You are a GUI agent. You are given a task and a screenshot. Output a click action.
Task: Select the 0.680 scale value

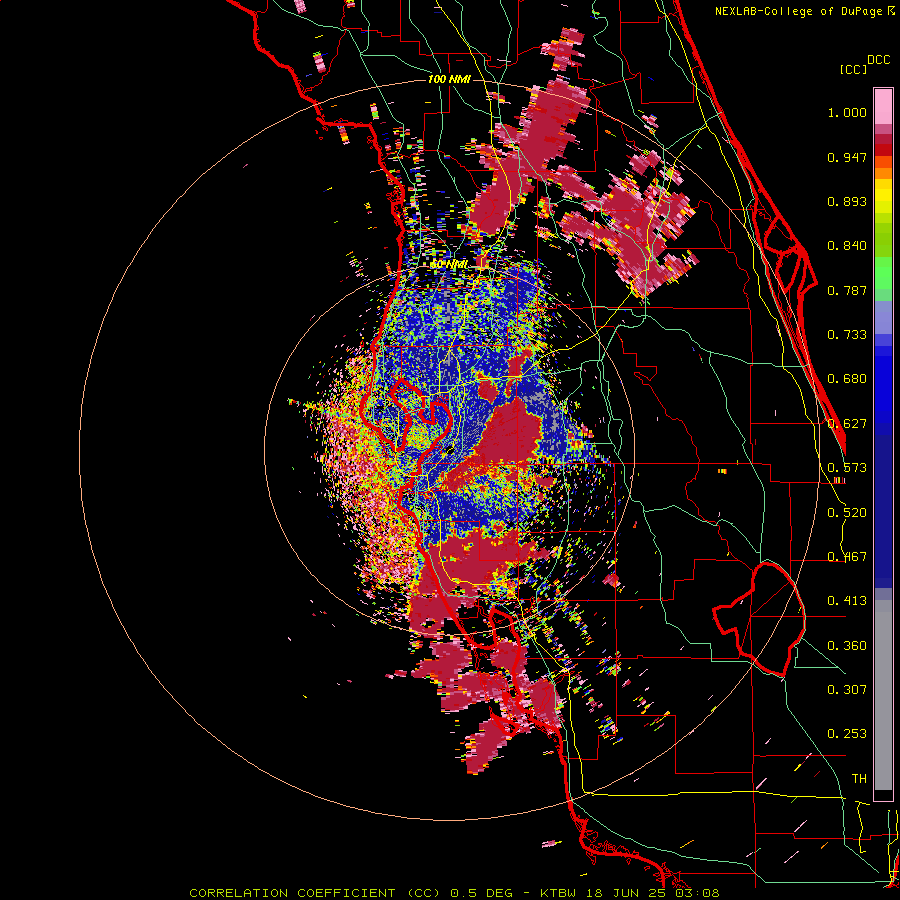click(x=847, y=379)
